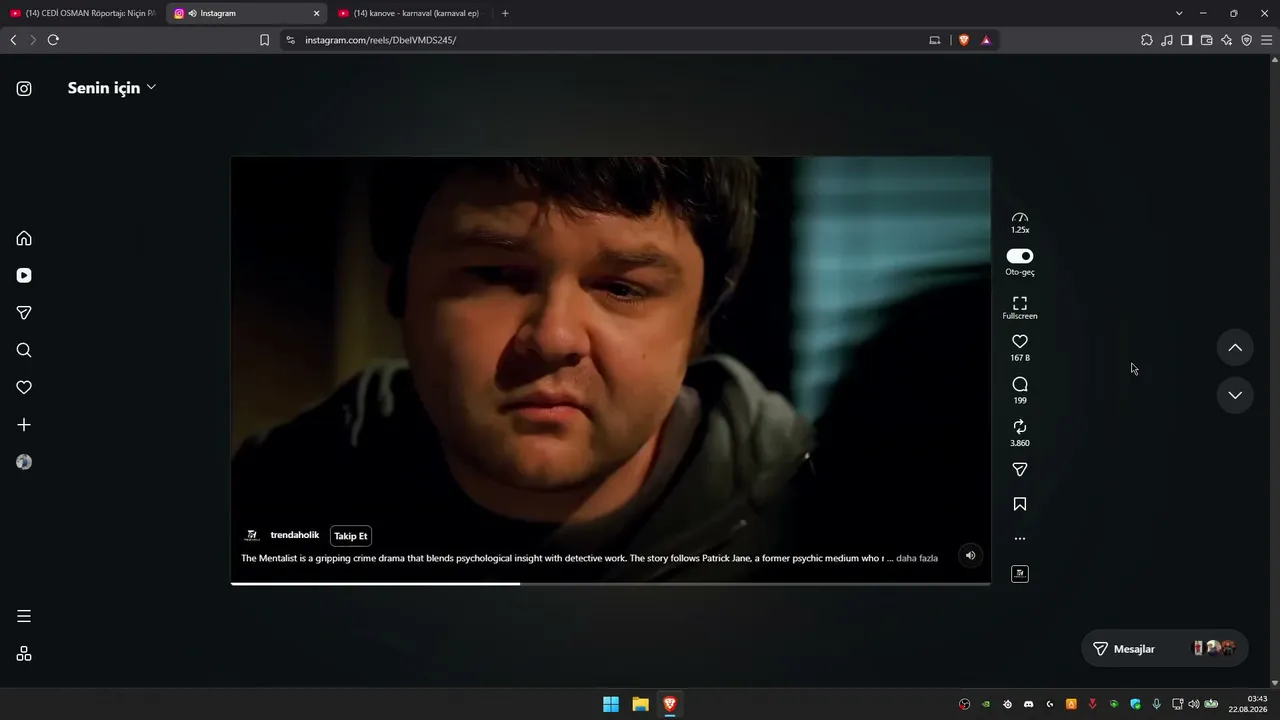Repost the reel with the repost icon
This screenshot has height=720, width=1280.
[x=1020, y=427]
